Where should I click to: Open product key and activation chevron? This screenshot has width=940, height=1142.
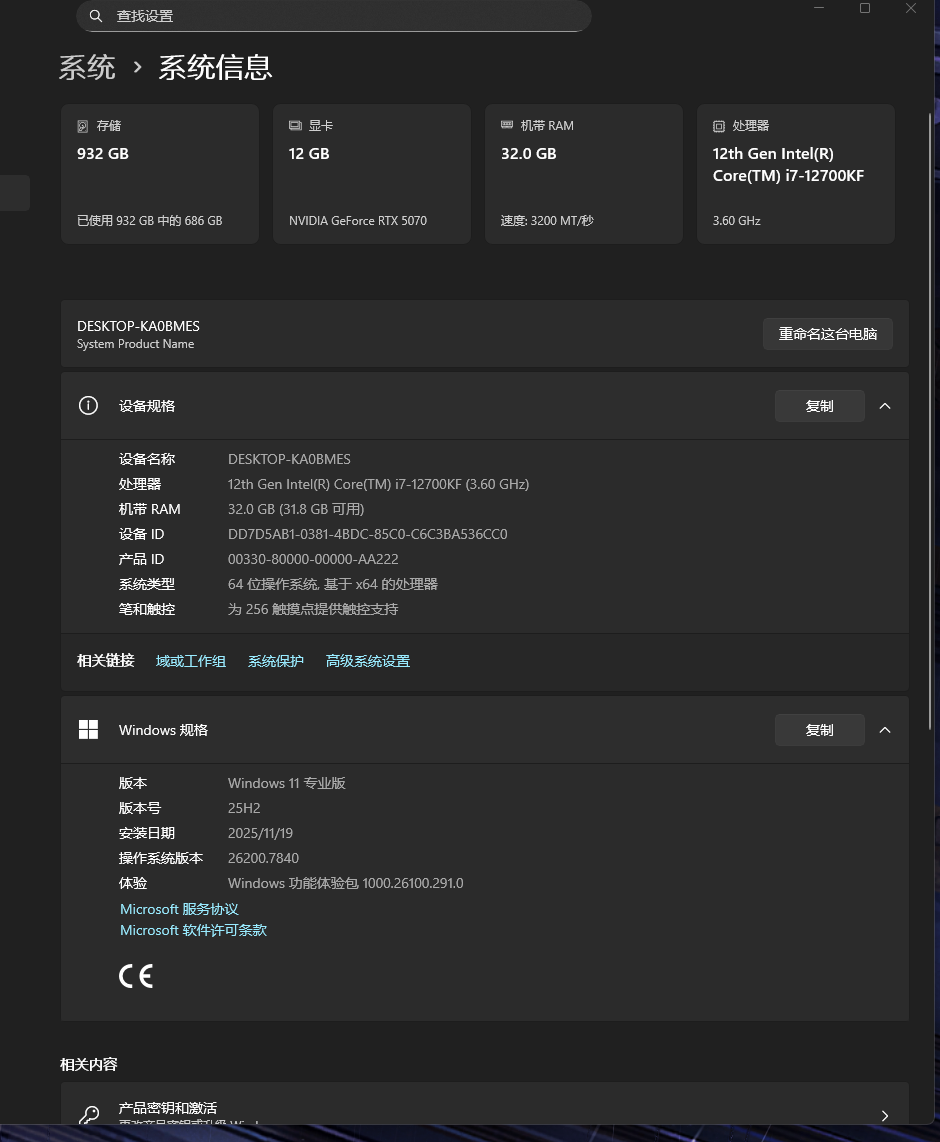point(885,1115)
